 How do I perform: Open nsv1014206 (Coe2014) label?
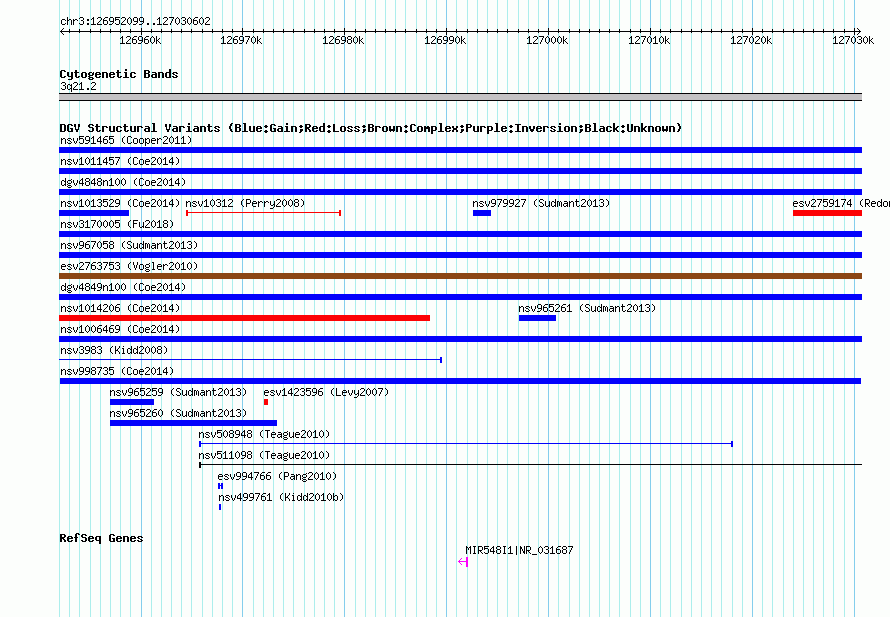(x=120, y=308)
